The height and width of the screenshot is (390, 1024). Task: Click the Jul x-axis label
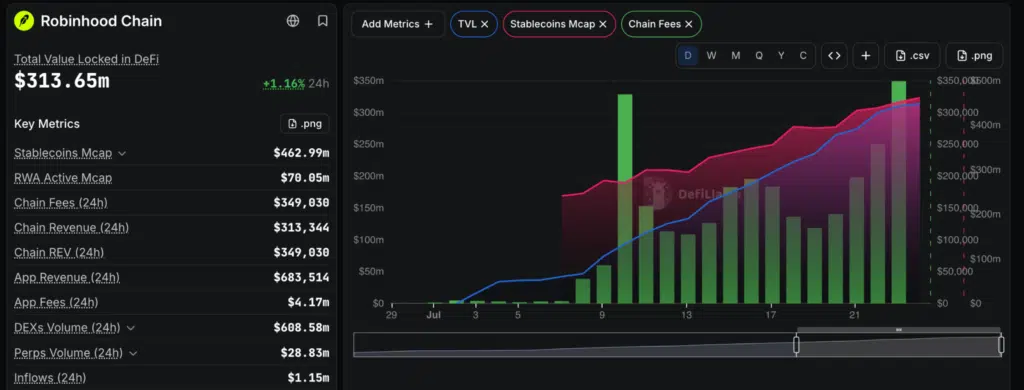click(433, 315)
